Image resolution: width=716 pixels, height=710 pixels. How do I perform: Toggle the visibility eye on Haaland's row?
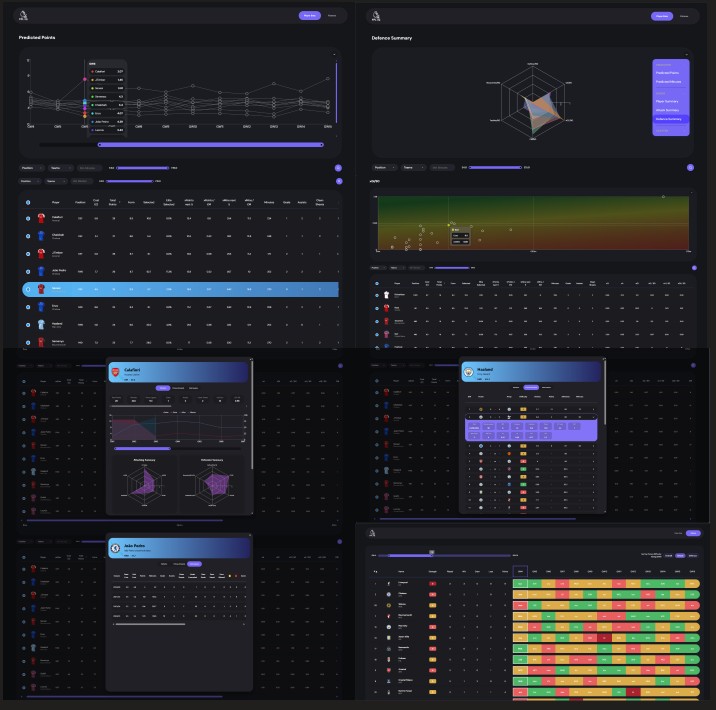click(x=27, y=325)
